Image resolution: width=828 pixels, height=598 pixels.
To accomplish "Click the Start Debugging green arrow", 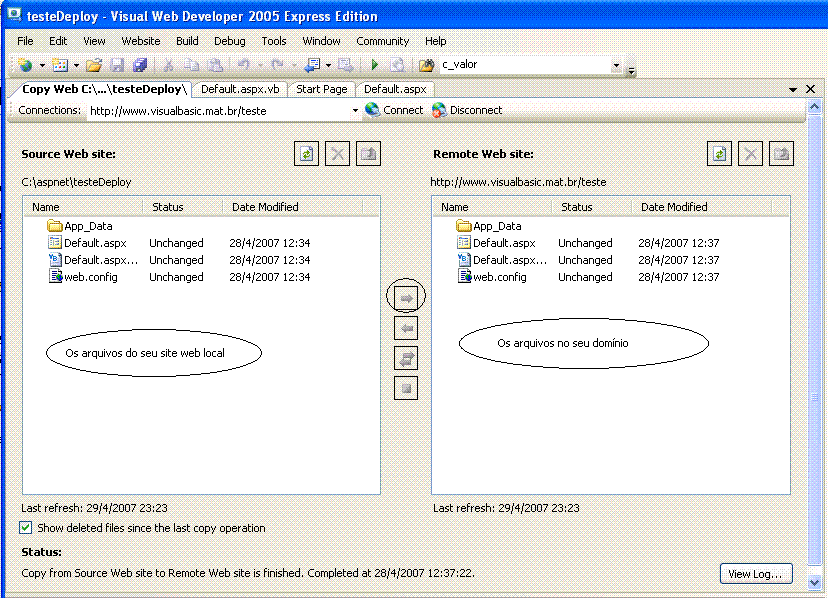I will pos(374,65).
